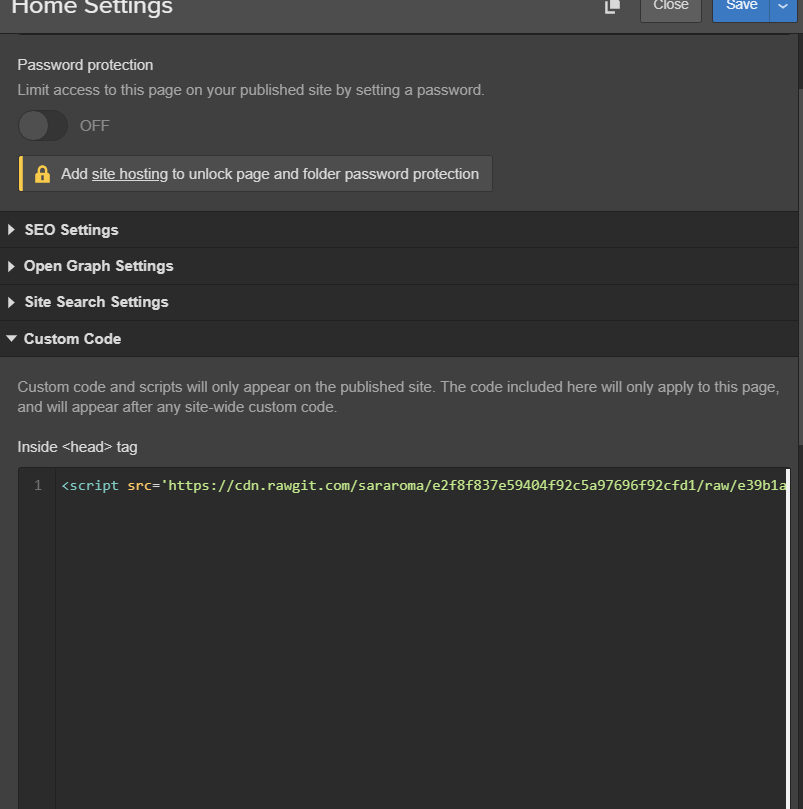
Task: Open the site hosting link
Action: click(x=130, y=174)
